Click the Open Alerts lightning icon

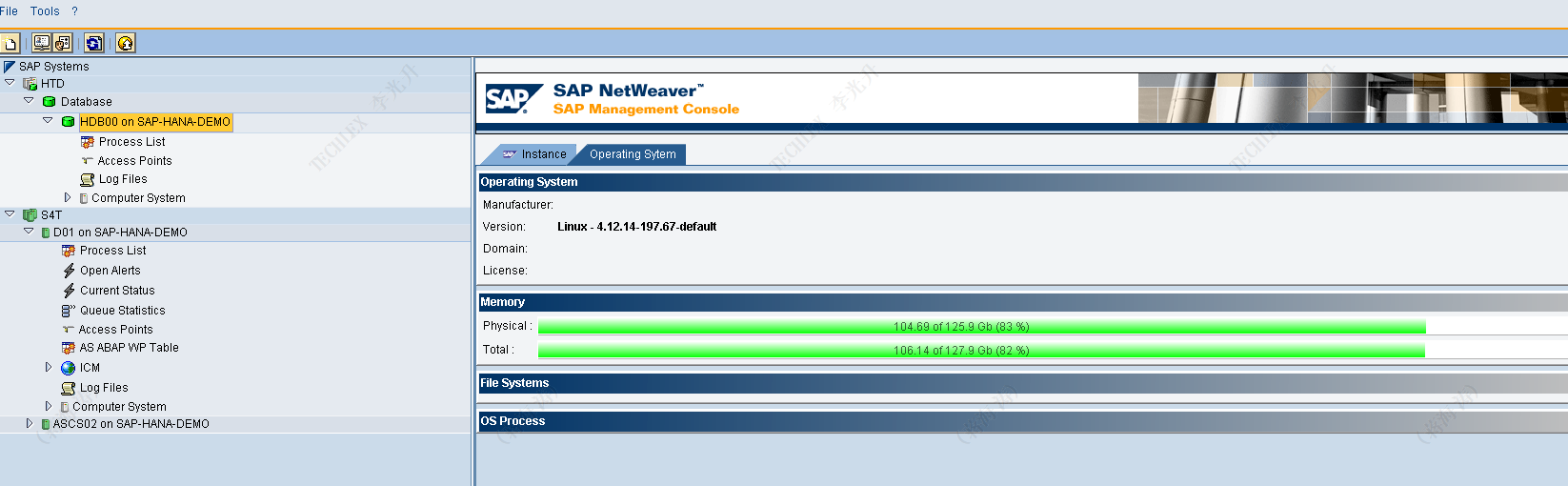[x=69, y=271]
